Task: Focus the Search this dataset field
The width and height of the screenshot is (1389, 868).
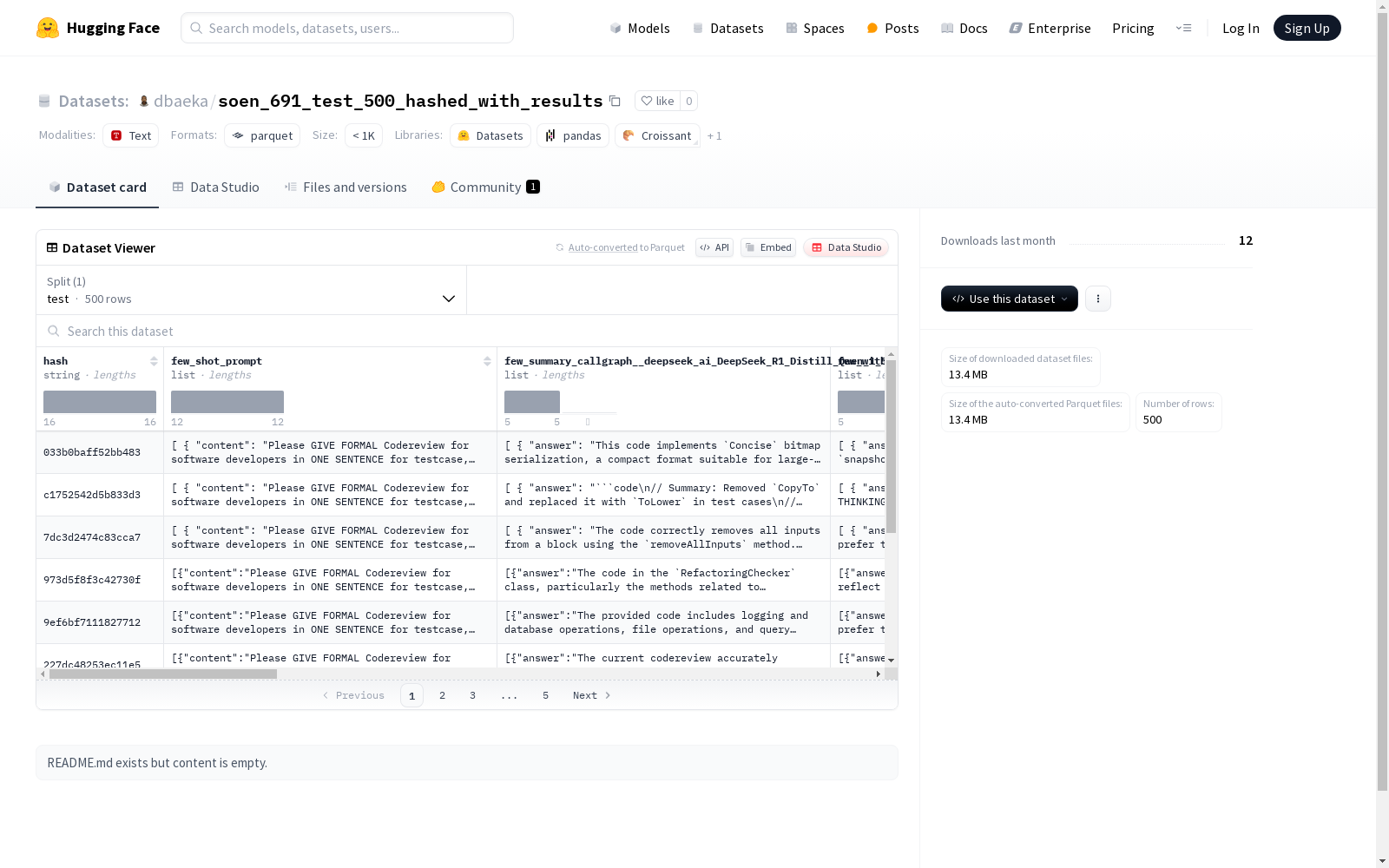Action: (x=467, y=331)
